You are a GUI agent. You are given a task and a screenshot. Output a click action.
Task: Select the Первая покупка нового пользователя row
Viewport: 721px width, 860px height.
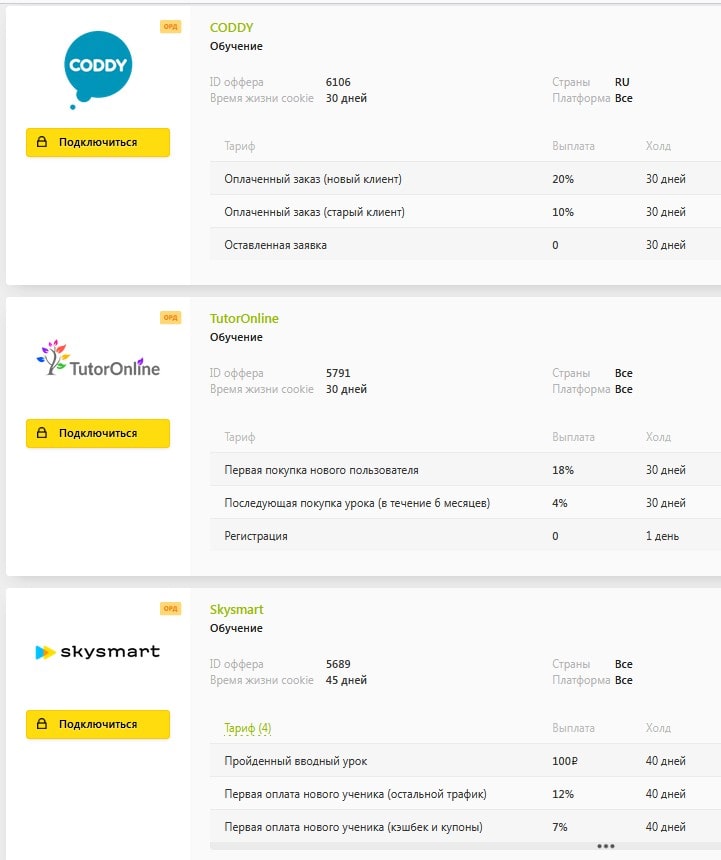click(465, 470)
